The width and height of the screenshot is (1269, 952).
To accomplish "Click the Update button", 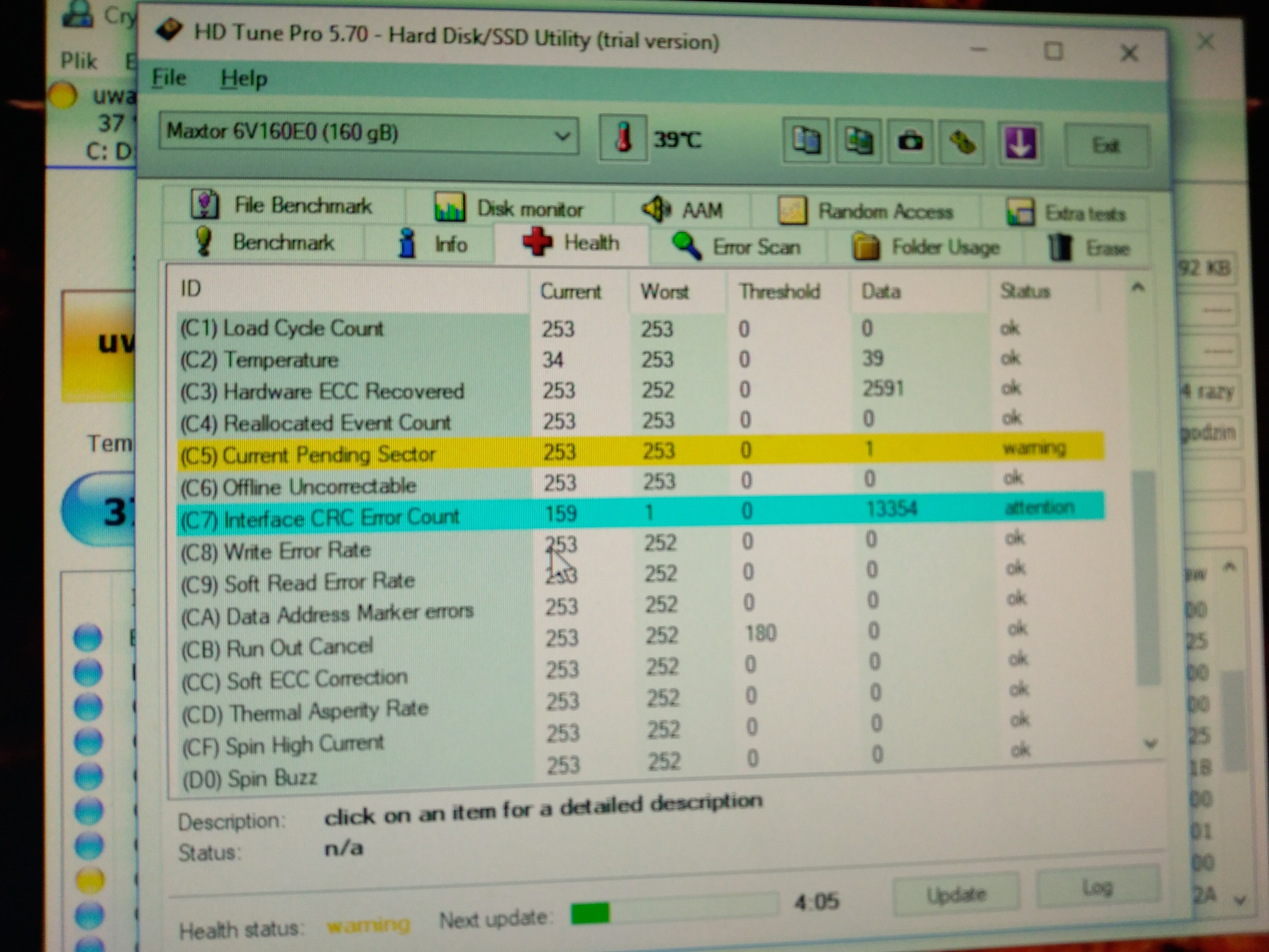I will pyautogui.click(x=956, y=893).
